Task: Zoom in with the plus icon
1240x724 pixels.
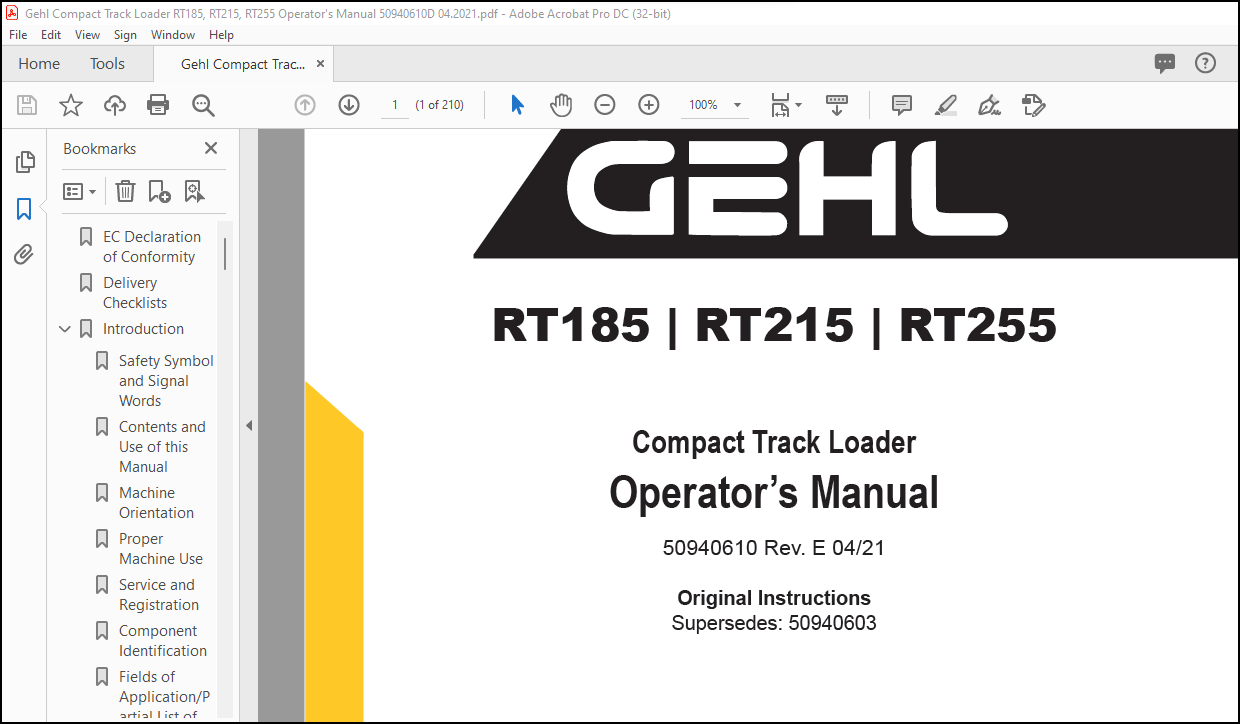Action: (649, 105)
